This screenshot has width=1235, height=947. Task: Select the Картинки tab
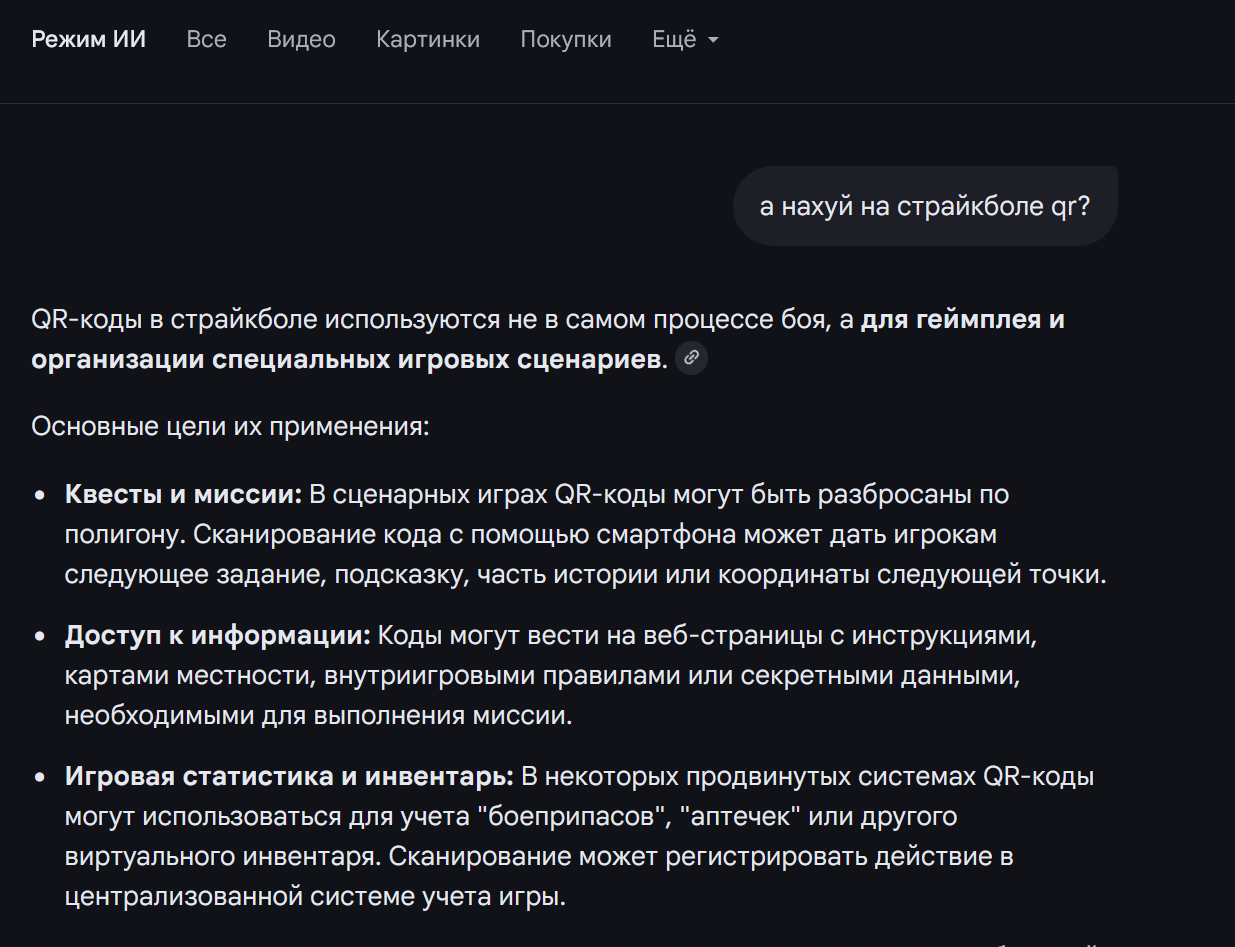tap(428, 40)
